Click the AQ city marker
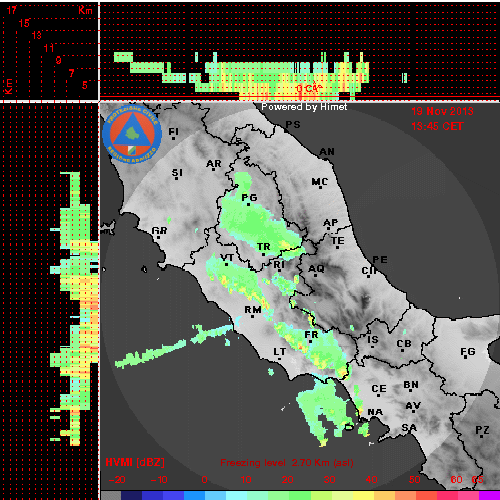The height and width of the screenshot is (500, 500). (316, 275)
